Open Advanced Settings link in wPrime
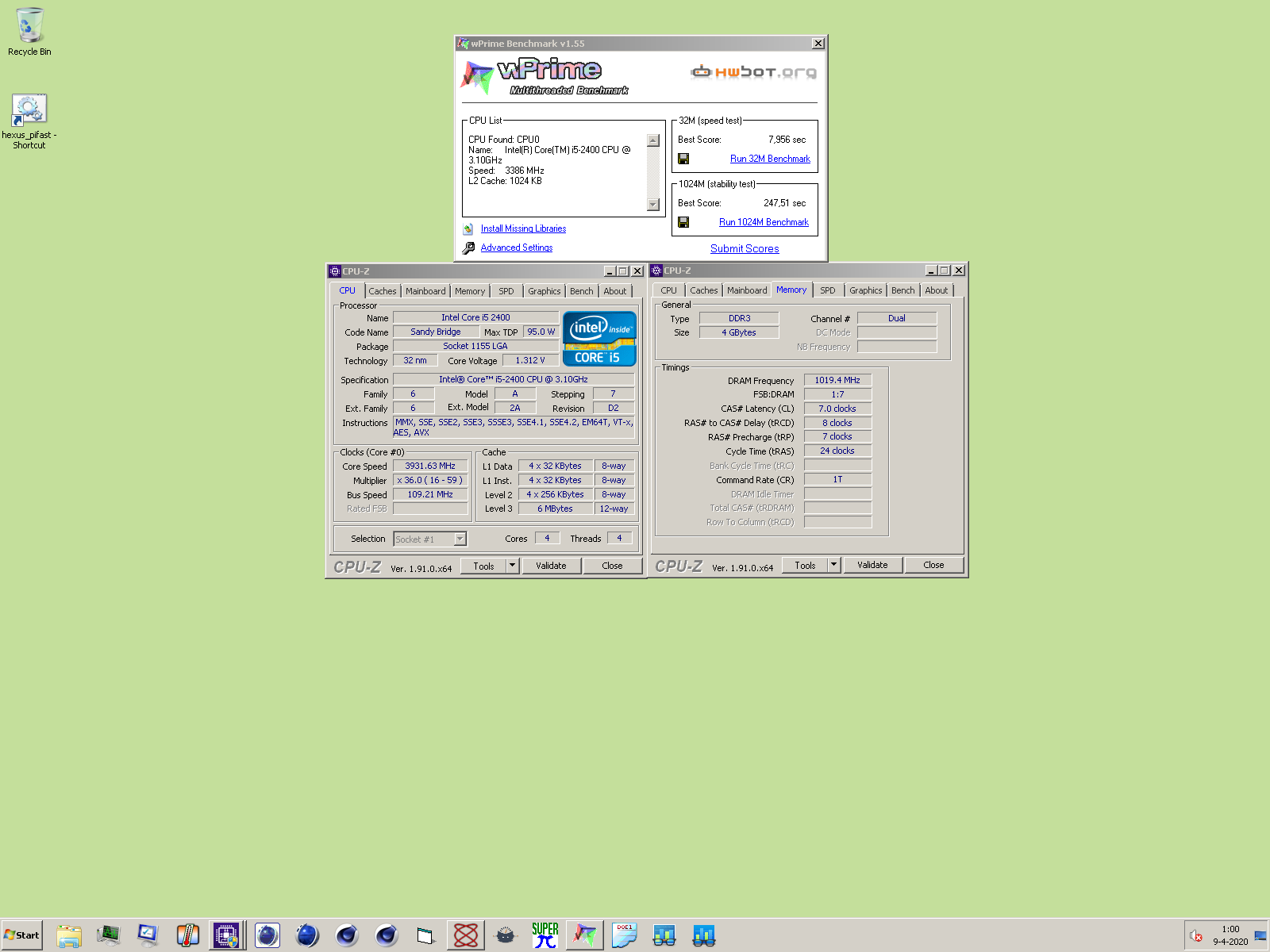This screenshot has width=1270, height=952. coord(517,248)
